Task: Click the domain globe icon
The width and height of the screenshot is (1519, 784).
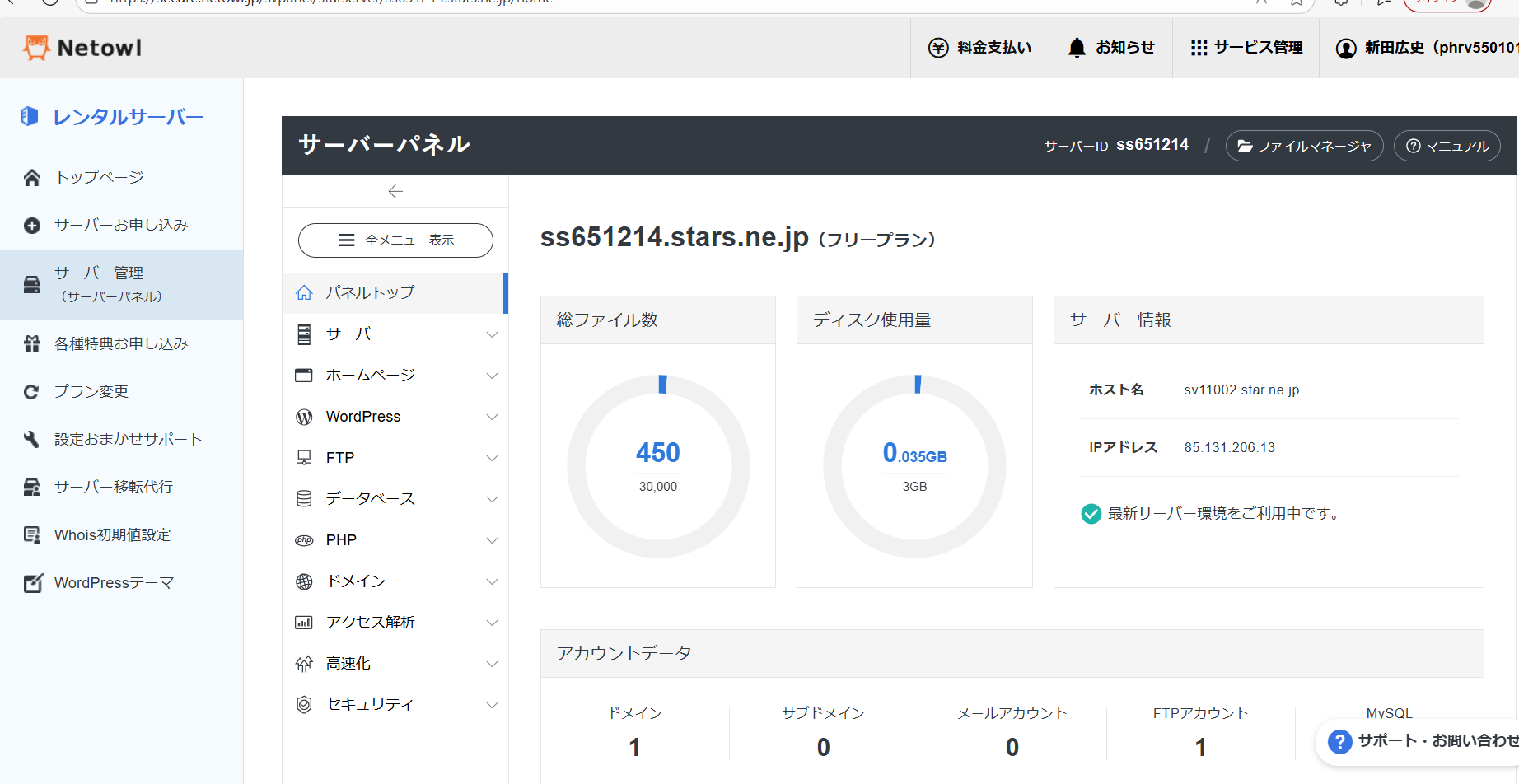Action: click(x=304, y=581)
